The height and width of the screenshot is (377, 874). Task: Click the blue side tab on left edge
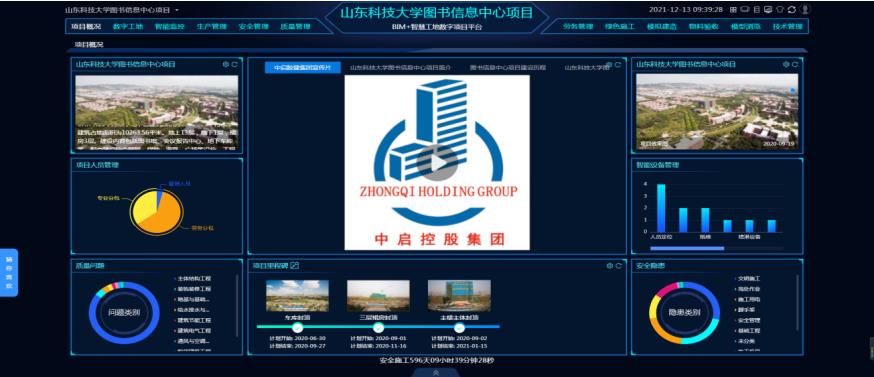point(9,272)
